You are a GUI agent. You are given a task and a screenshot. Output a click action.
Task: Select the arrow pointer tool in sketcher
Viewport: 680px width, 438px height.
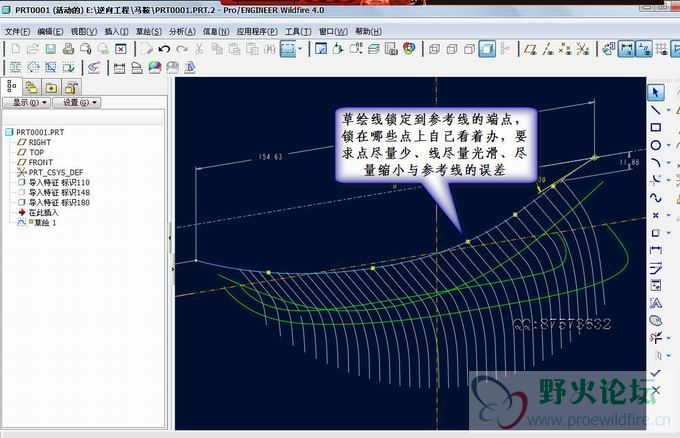click(x=655, y=92)
